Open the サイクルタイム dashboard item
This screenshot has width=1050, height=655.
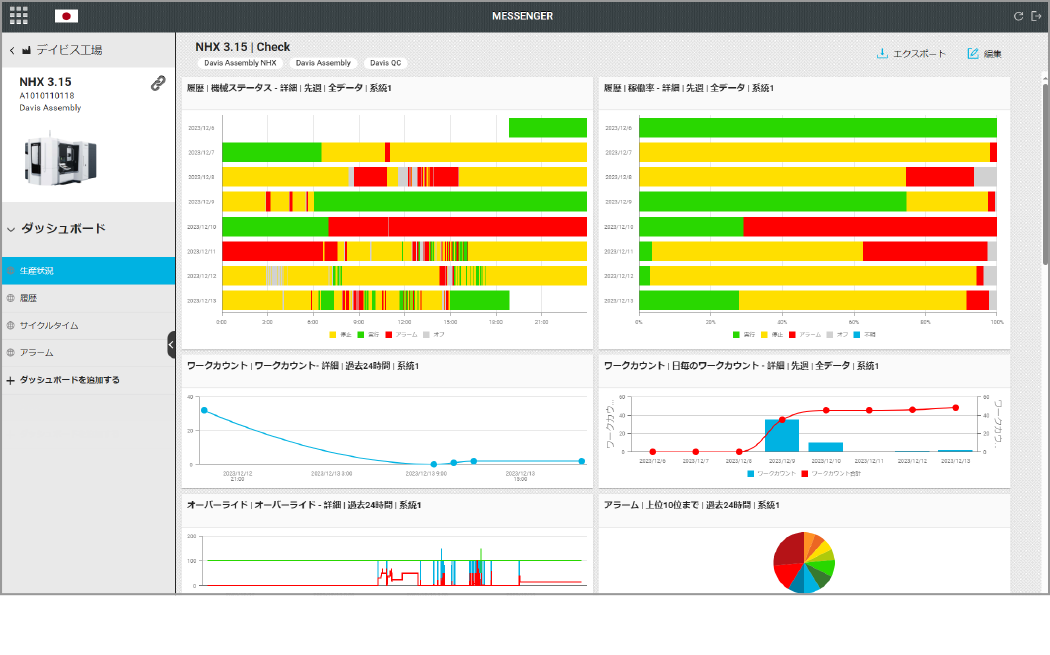pyautogui.click(x=88, y=325)
